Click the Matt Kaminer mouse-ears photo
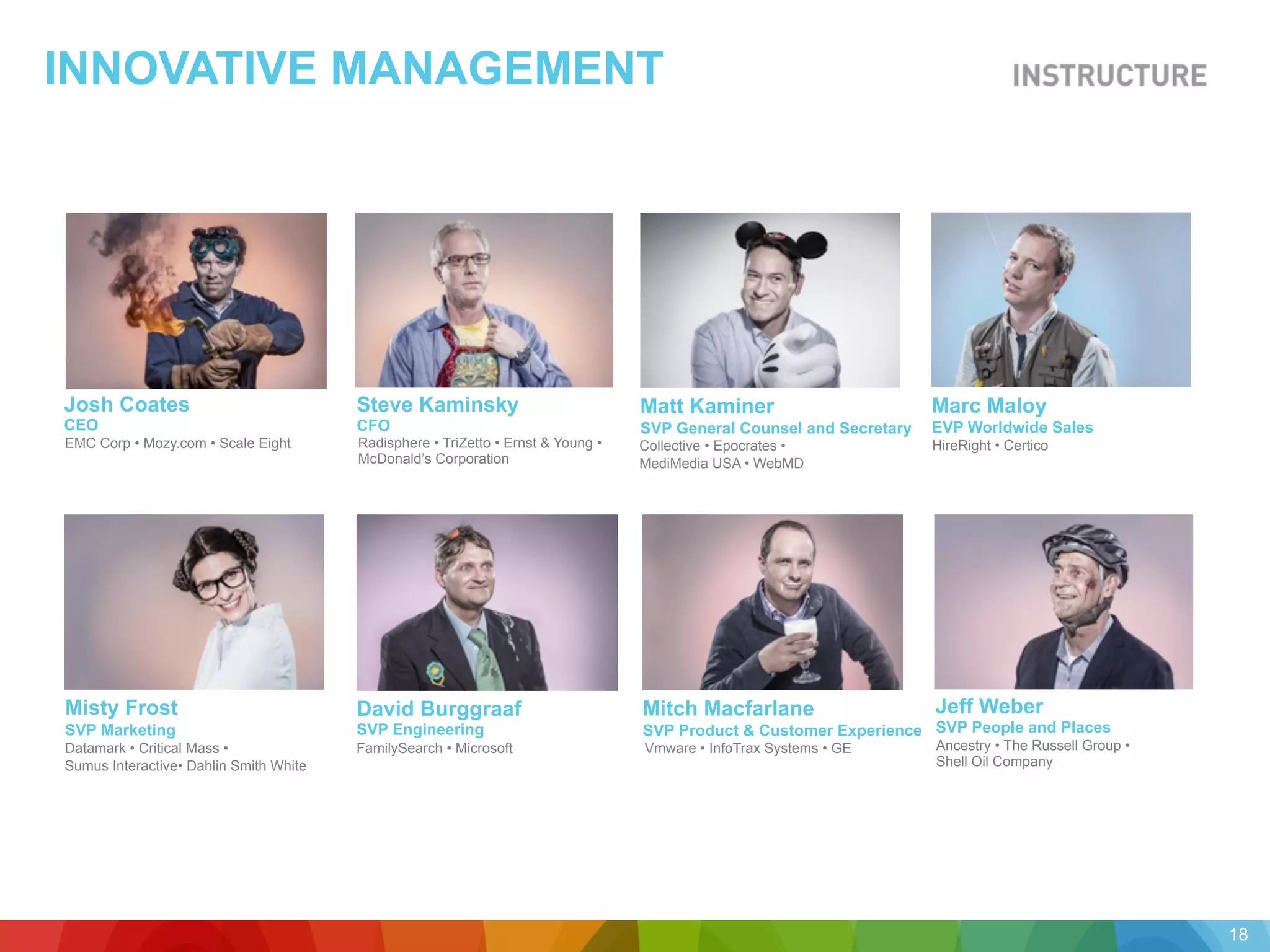 (x=770, y=300)
